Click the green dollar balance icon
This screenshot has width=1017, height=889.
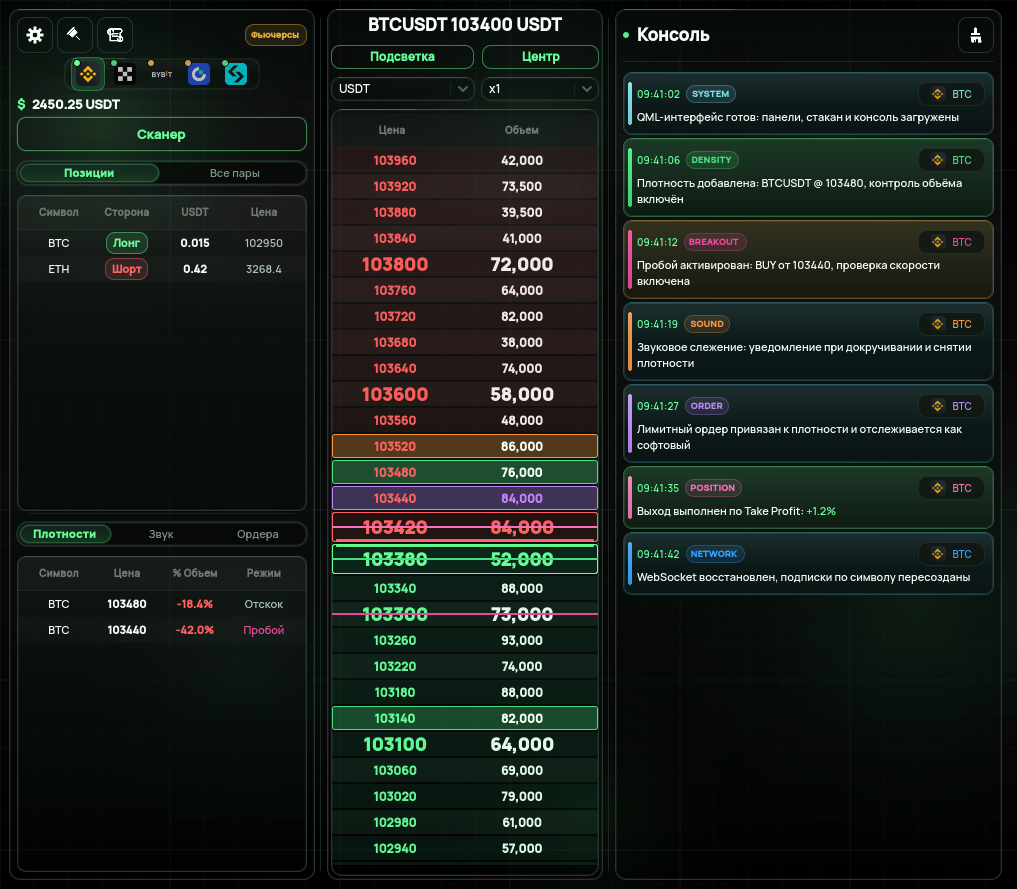click(x=21, y=104)
